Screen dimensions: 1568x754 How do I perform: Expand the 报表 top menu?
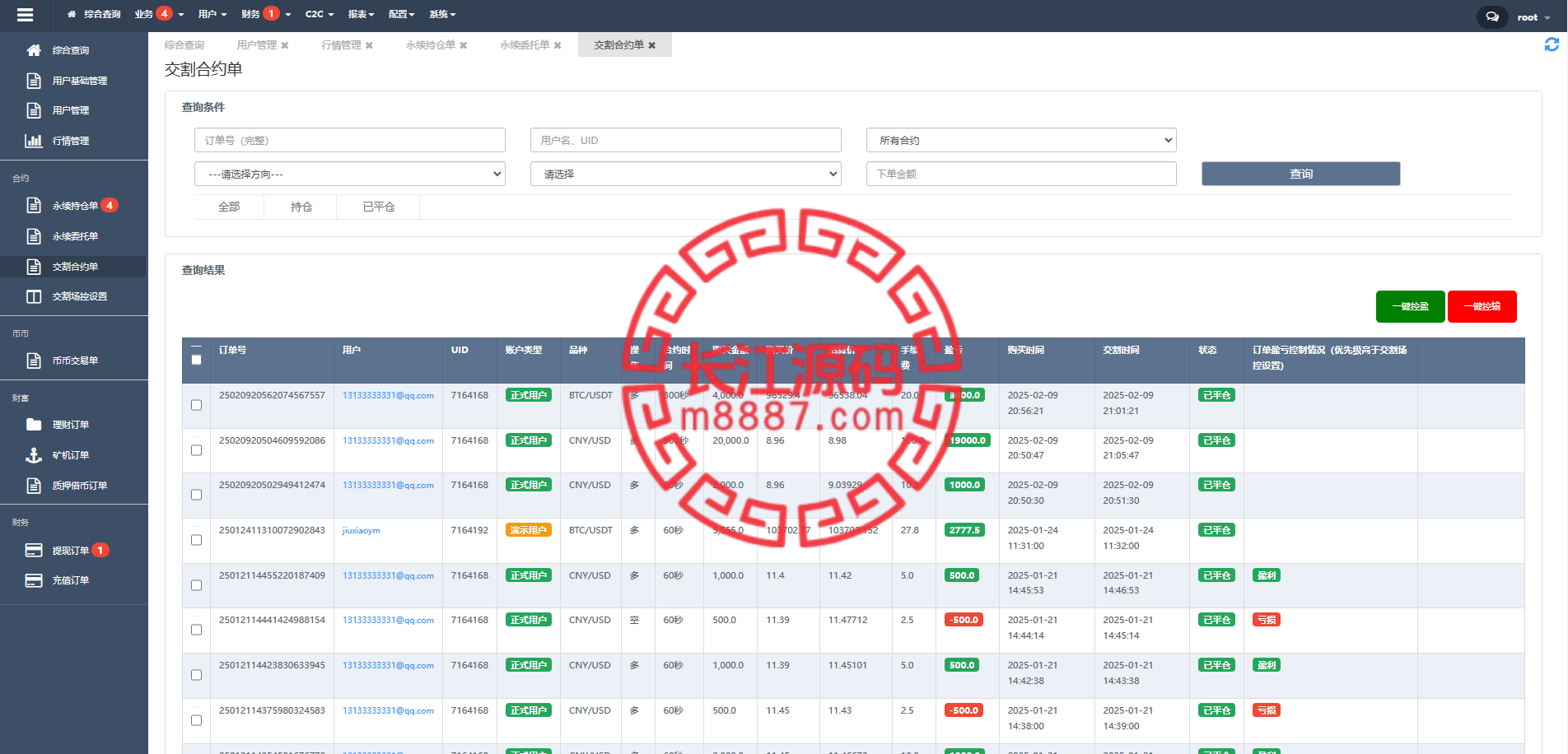coord(362,14)
